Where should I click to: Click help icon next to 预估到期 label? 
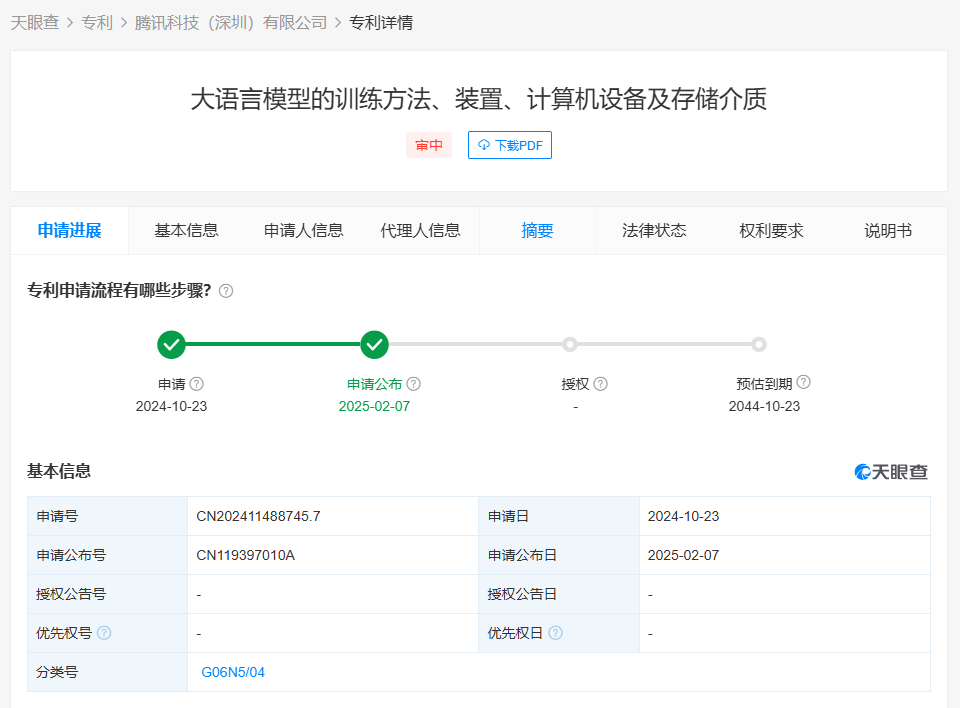[x=804, y=382]
